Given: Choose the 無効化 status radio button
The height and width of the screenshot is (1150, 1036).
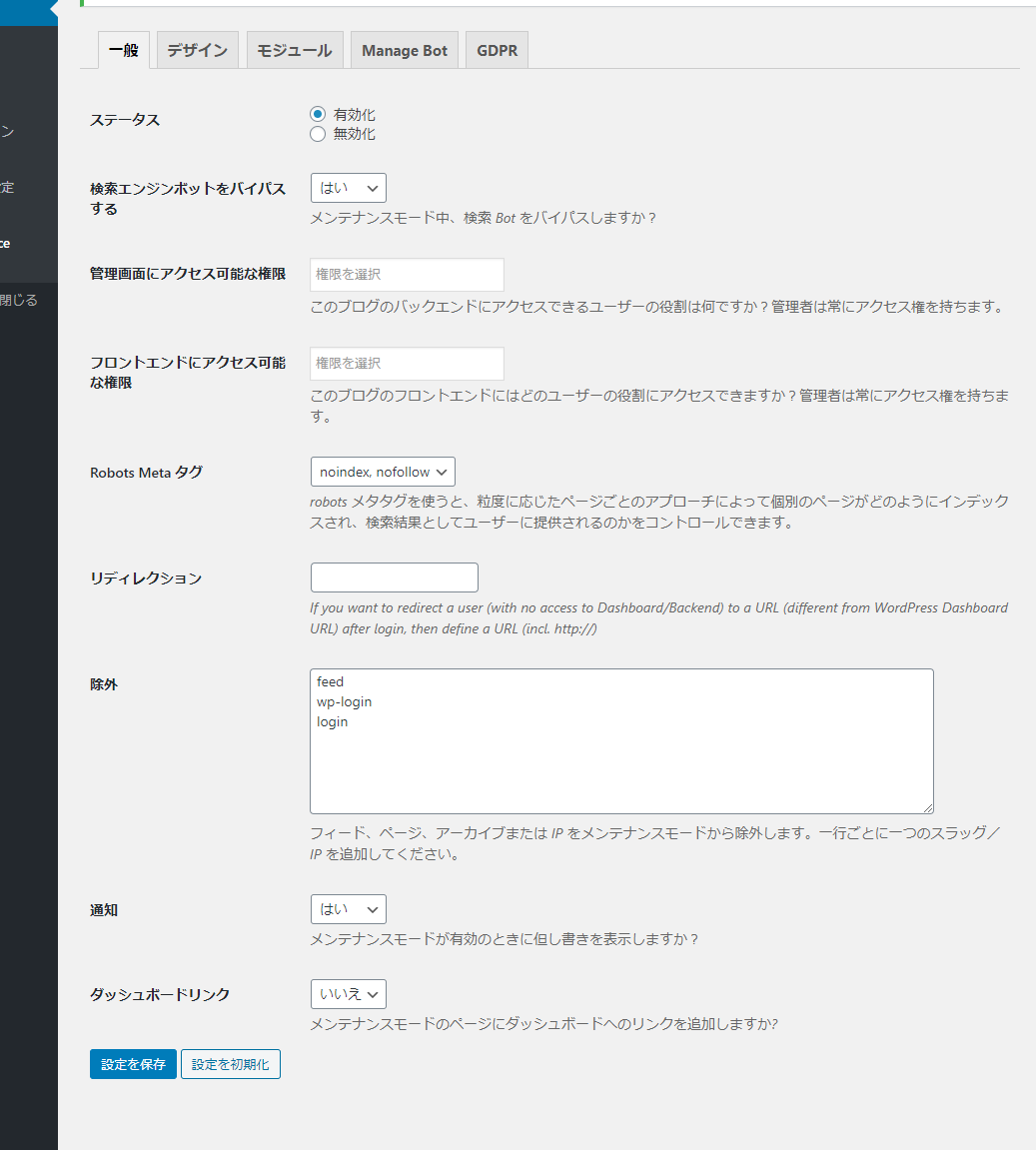Looking at the screenshot, I should pos(318,134).
